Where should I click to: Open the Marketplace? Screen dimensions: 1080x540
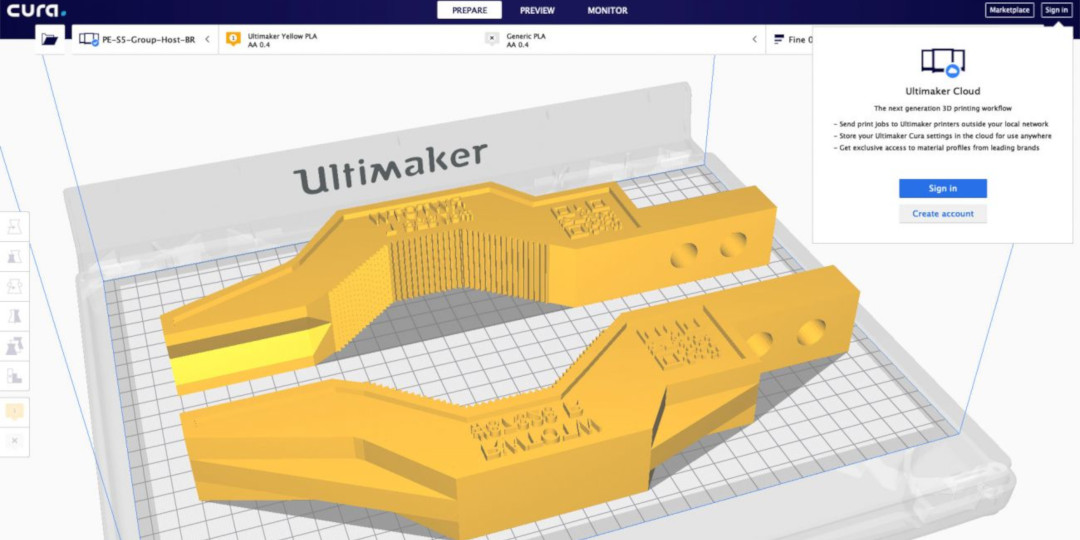1009,10
